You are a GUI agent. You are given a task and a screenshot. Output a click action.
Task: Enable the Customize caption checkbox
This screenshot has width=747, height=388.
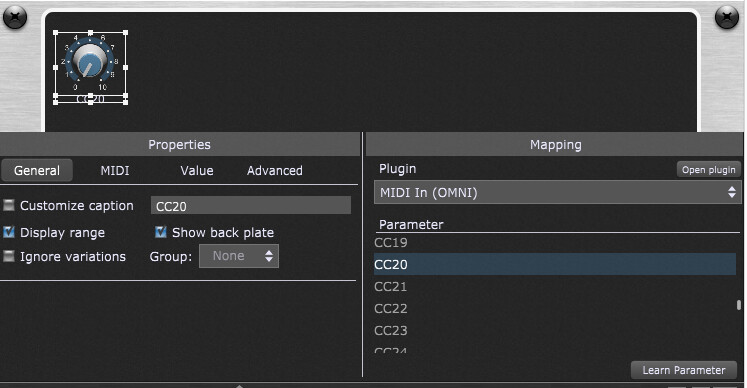(9, 205)
